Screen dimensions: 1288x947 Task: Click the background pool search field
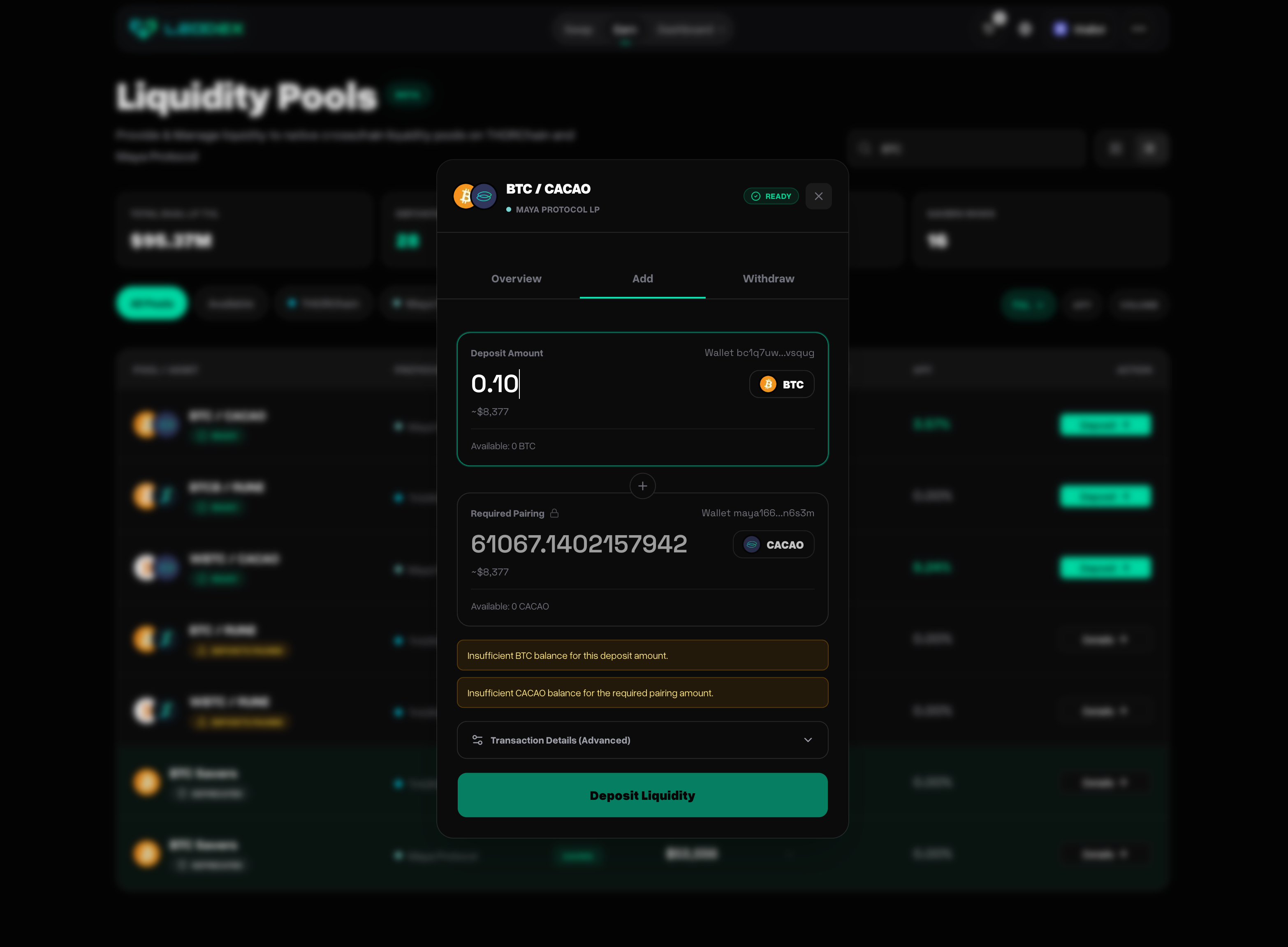pos(966,148)
